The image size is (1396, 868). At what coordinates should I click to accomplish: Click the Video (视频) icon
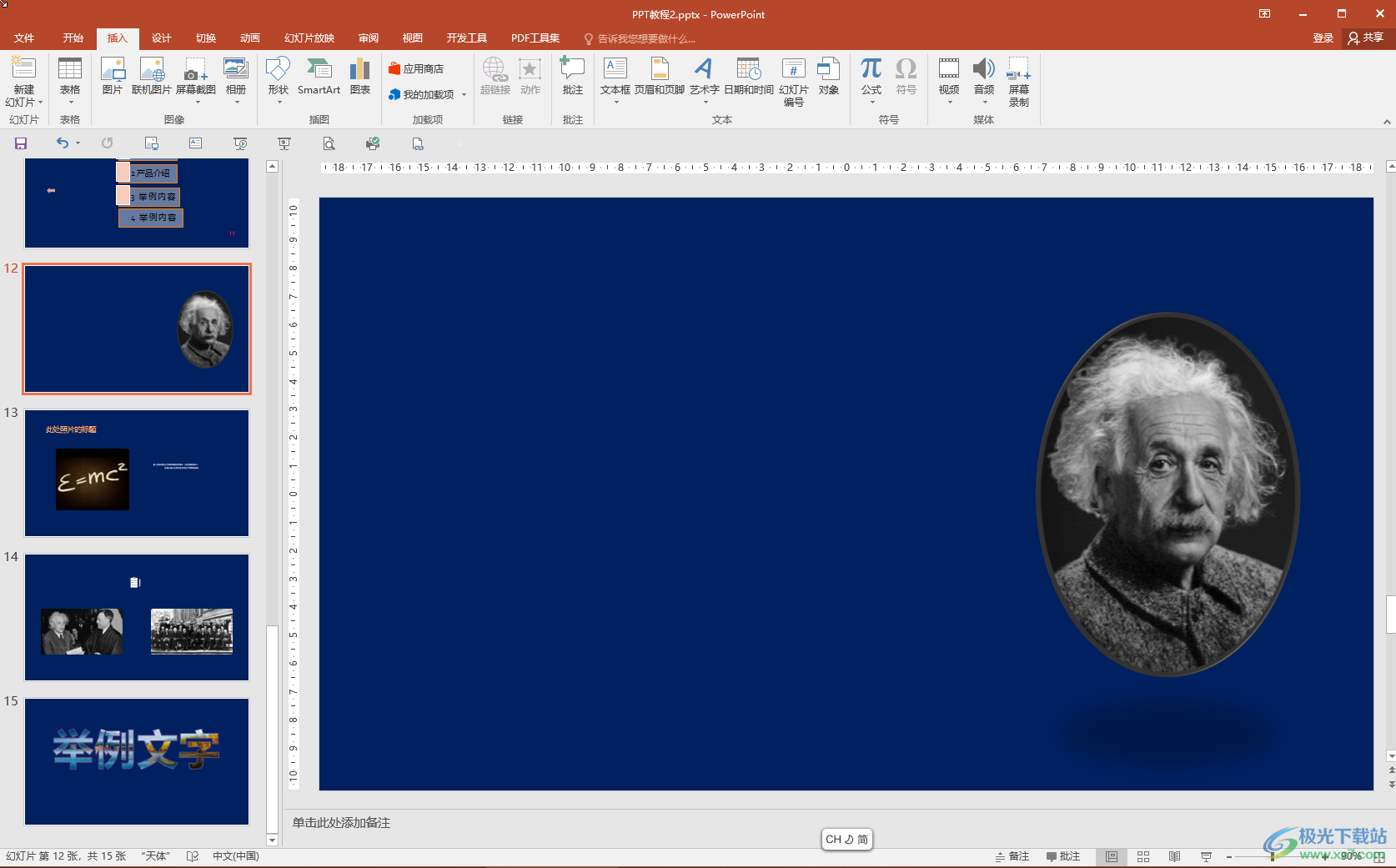coord(949,68)
